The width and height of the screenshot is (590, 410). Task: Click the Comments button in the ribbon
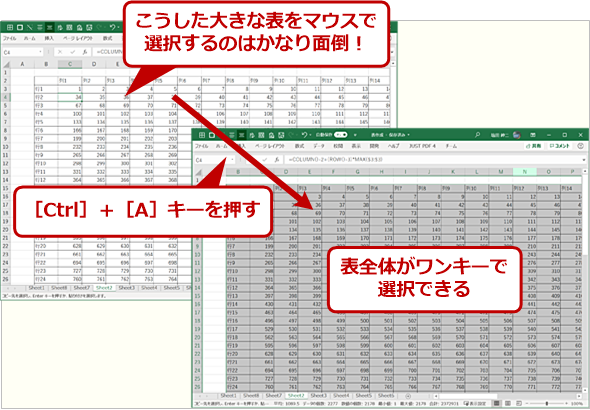559,146
